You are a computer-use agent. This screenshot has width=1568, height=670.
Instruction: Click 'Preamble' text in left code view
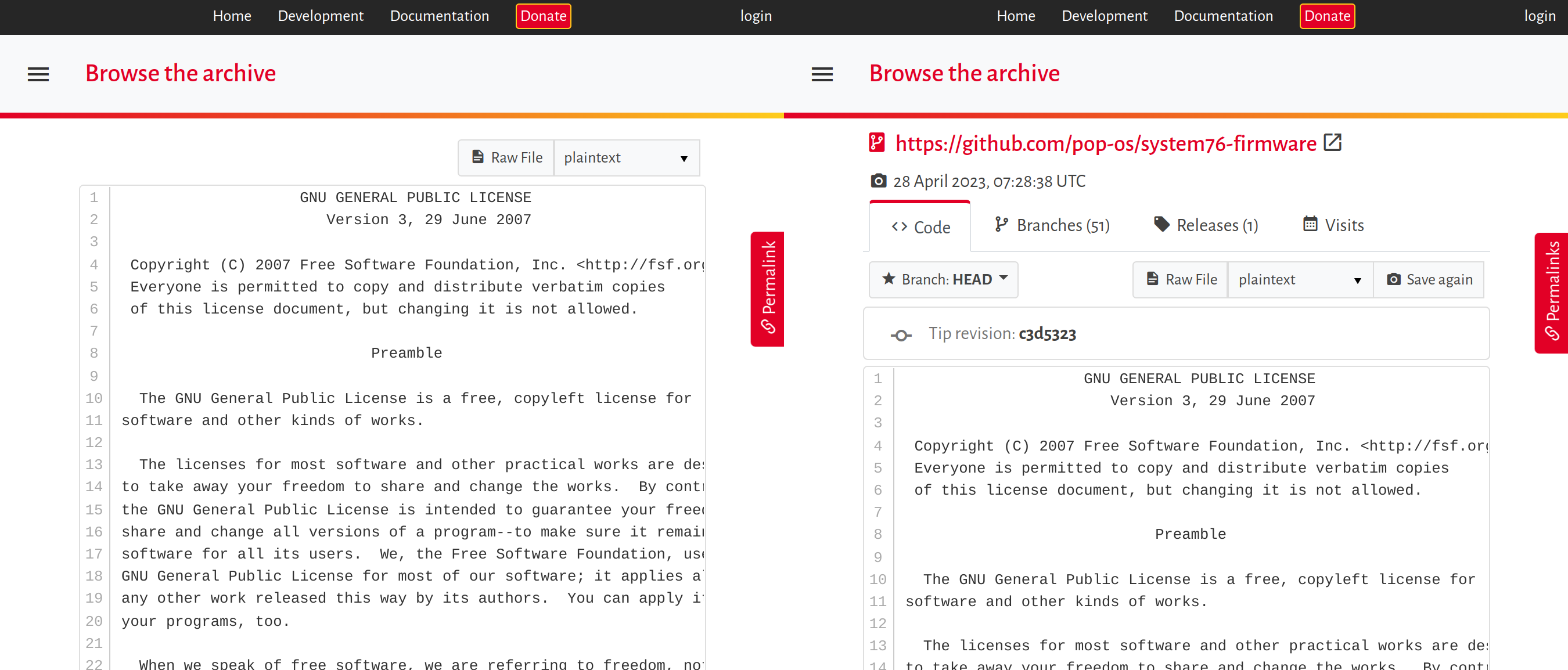pyautogui.click(x=407, y=353)
